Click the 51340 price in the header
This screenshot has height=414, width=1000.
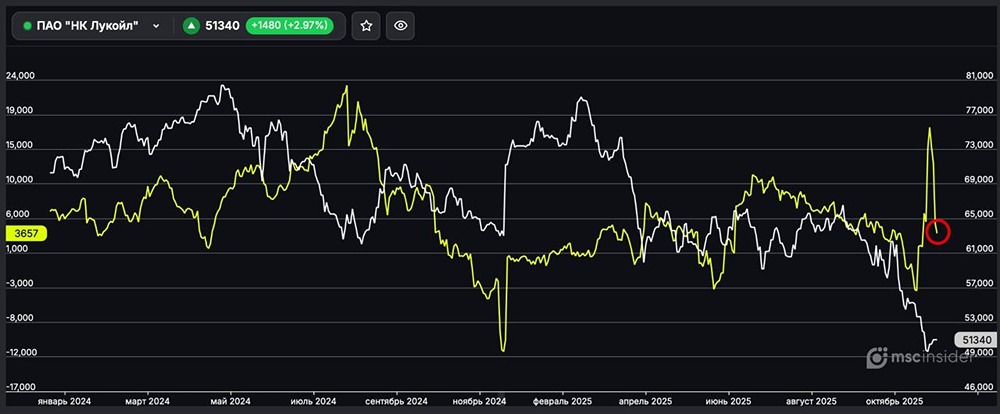pyautogui.click(x=221, y=26)
